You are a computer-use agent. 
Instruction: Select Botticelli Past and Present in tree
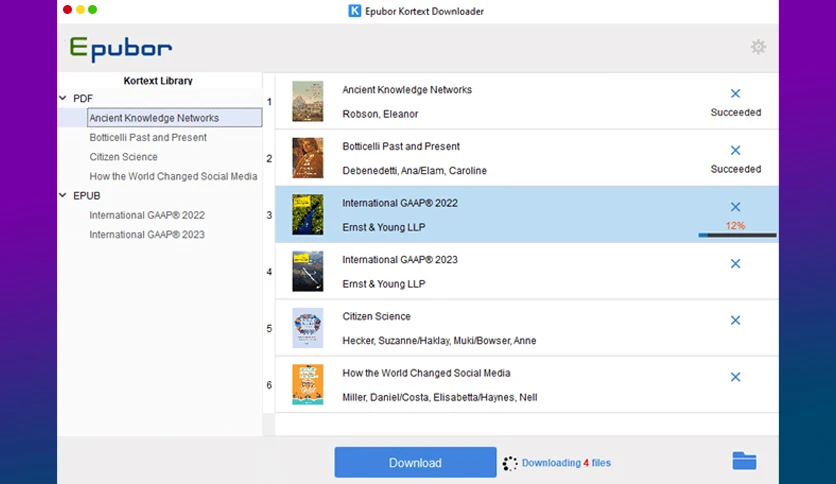pyautogui.click(x=148, y=138)
